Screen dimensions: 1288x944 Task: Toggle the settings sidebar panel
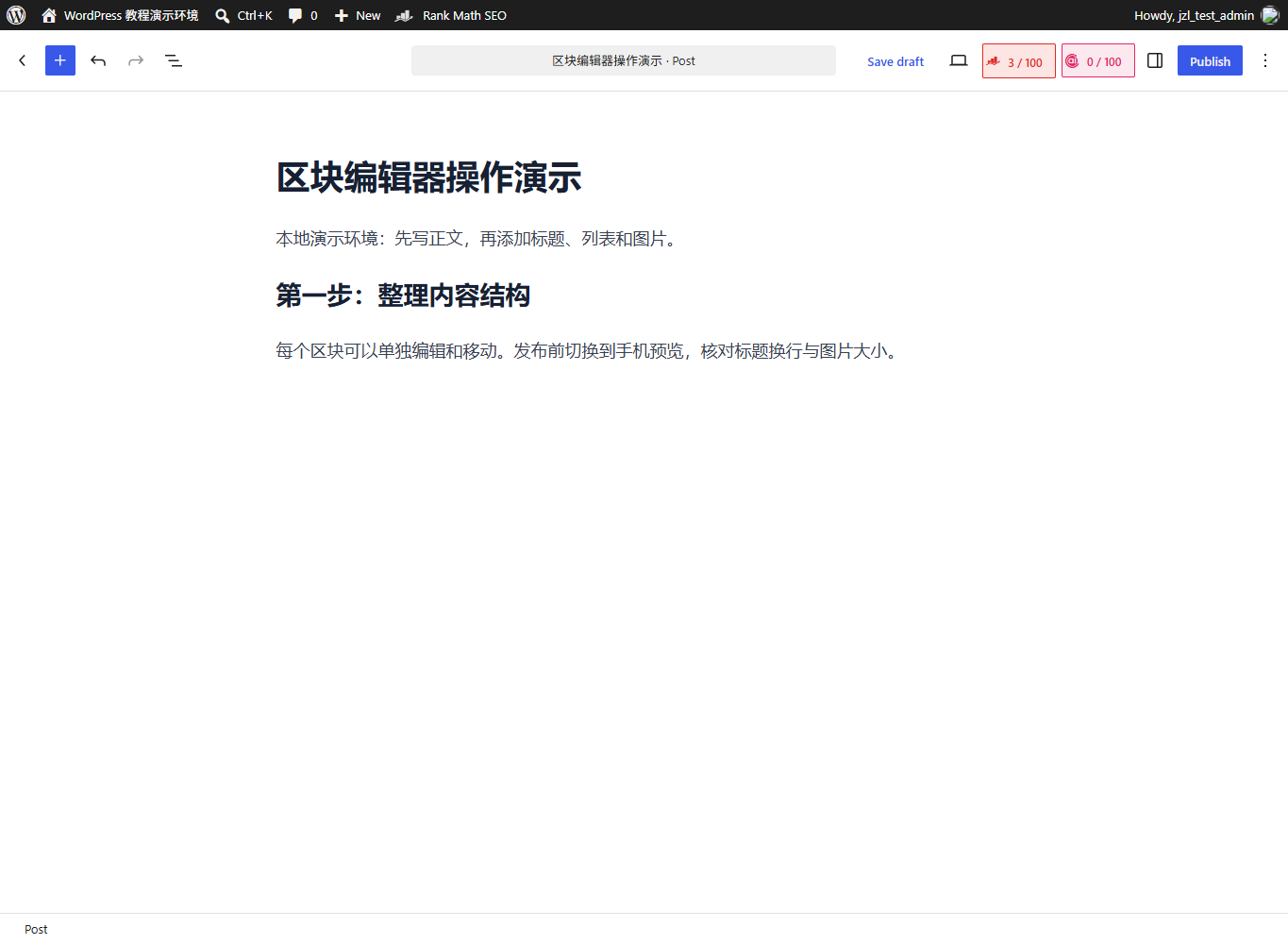(1155, 60)
